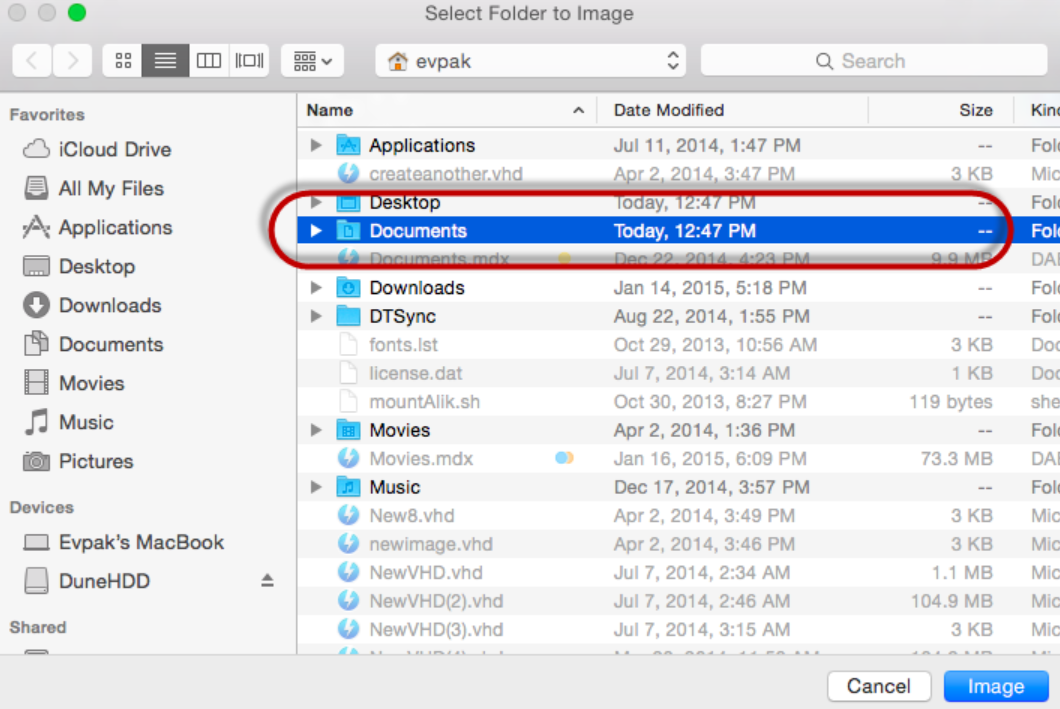Sort by Date Modified column header
The height and width of the screenshot is (709, 1060).
669,110
